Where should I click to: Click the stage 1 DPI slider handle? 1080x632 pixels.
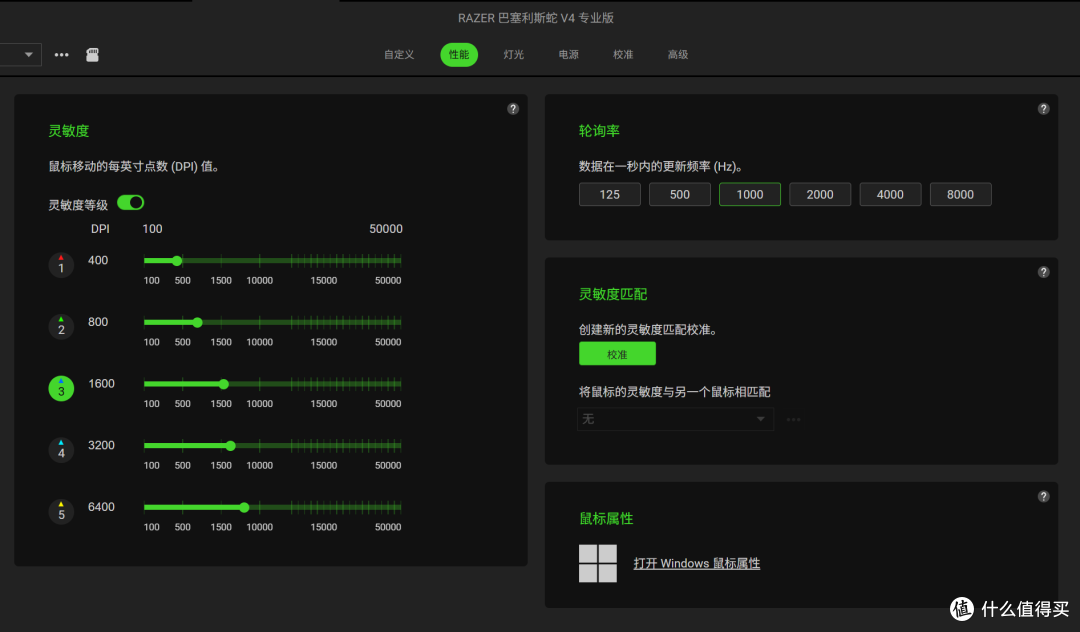177,261
